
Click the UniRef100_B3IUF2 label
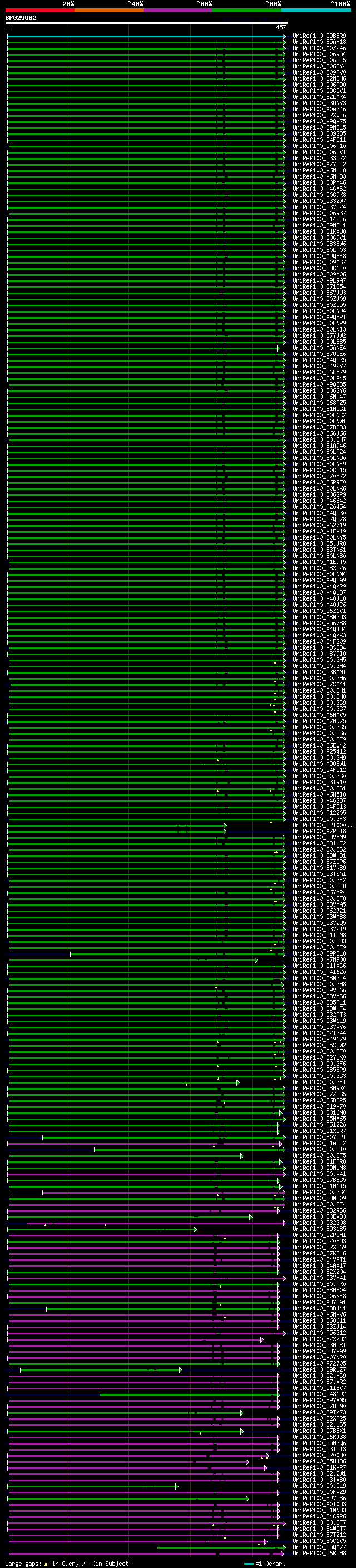[319, 843]
